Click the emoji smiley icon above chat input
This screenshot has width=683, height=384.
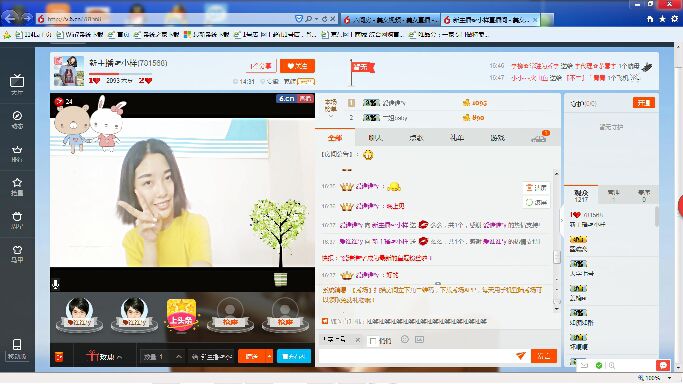point(405,339)
